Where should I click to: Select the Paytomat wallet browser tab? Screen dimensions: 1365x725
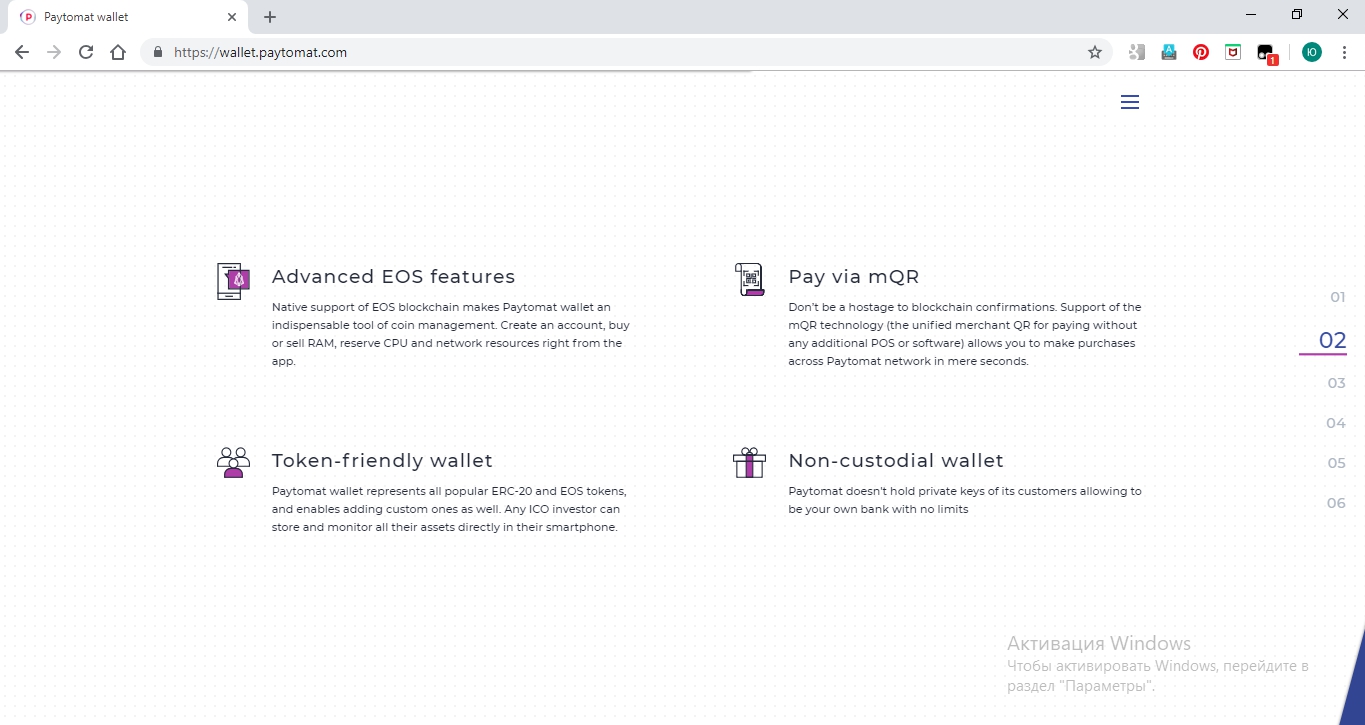pos(120,17)
